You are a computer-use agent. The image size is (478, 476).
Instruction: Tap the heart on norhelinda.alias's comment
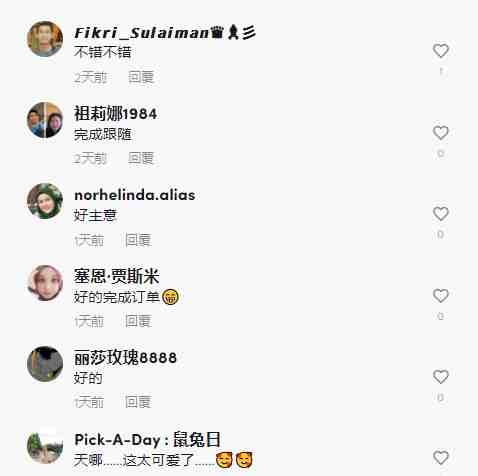coord(441,214)
